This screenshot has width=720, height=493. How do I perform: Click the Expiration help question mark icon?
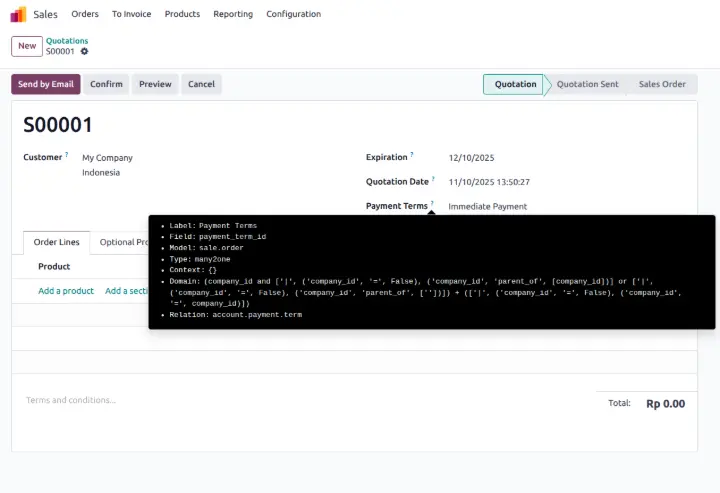point(412,155)
